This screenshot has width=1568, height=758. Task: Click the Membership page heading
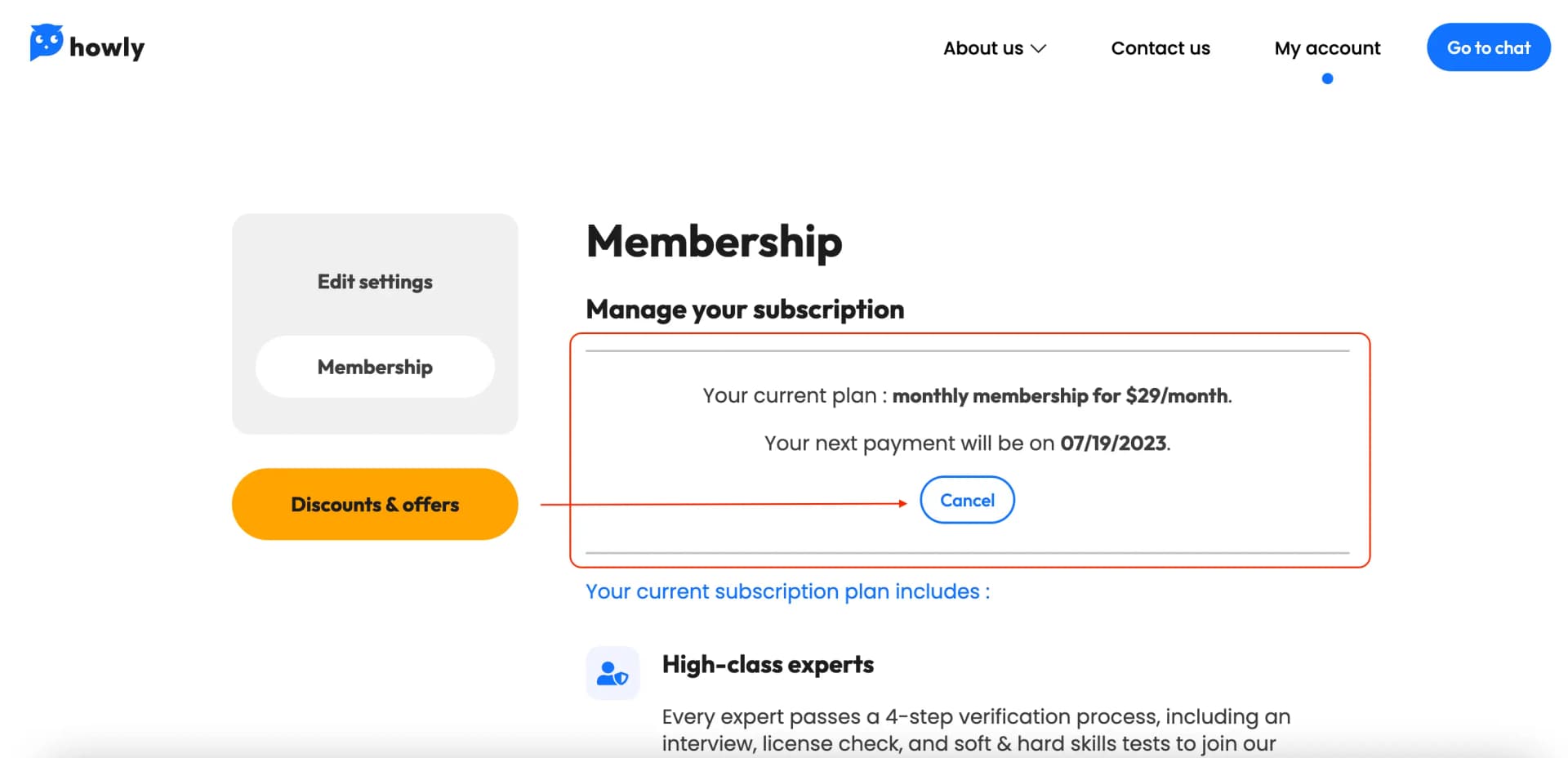[714, 242]
